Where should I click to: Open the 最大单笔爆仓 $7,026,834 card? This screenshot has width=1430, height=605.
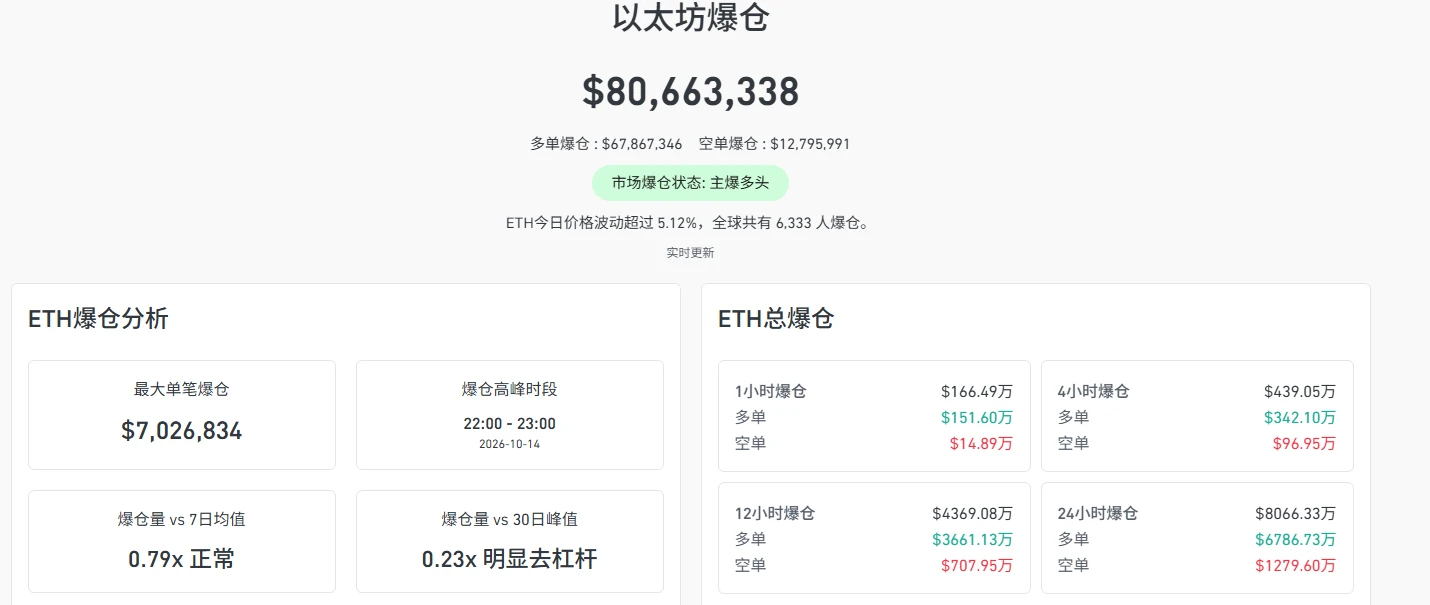tap(182, 415)
